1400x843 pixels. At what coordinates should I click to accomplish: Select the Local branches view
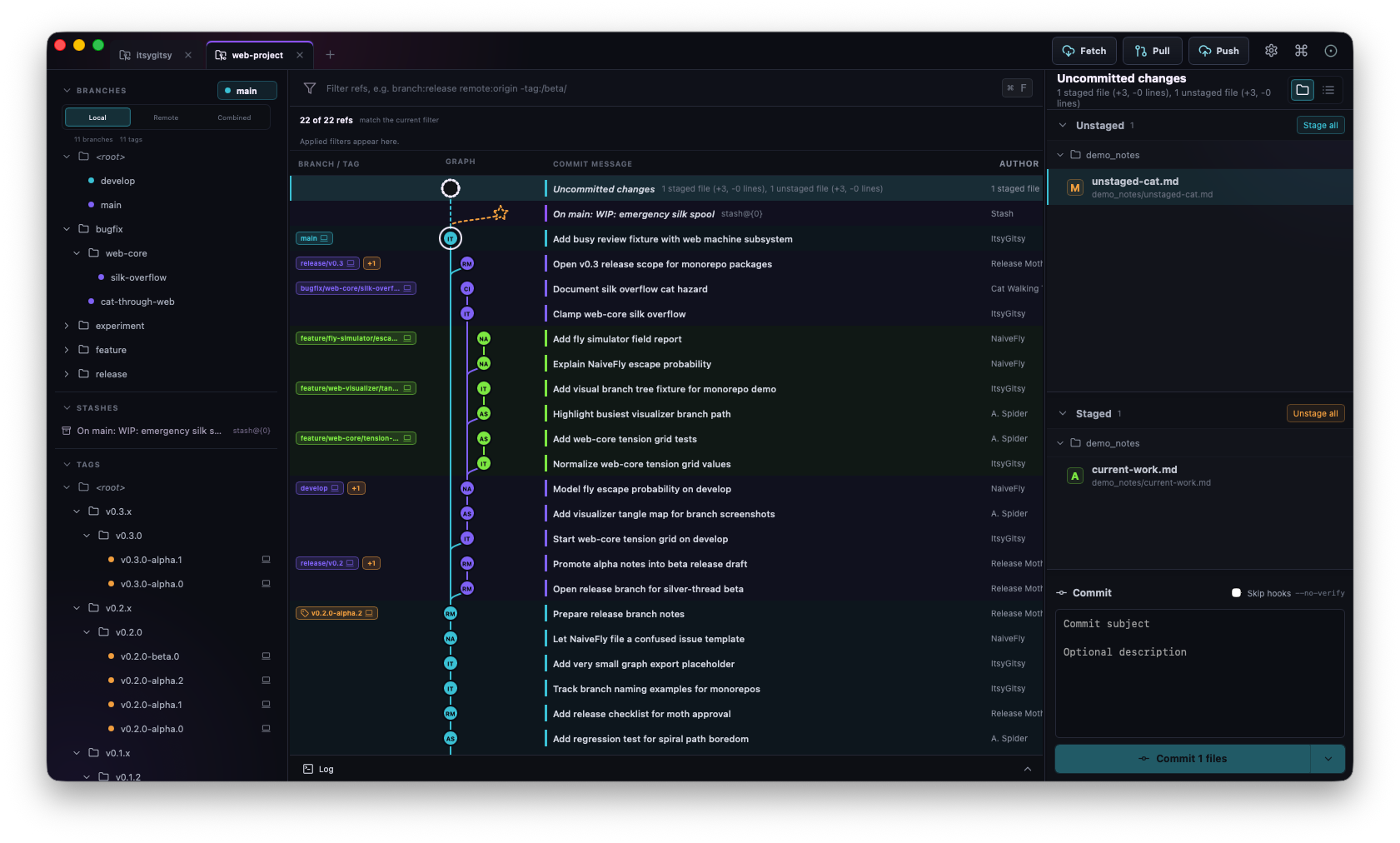point(97,117)
